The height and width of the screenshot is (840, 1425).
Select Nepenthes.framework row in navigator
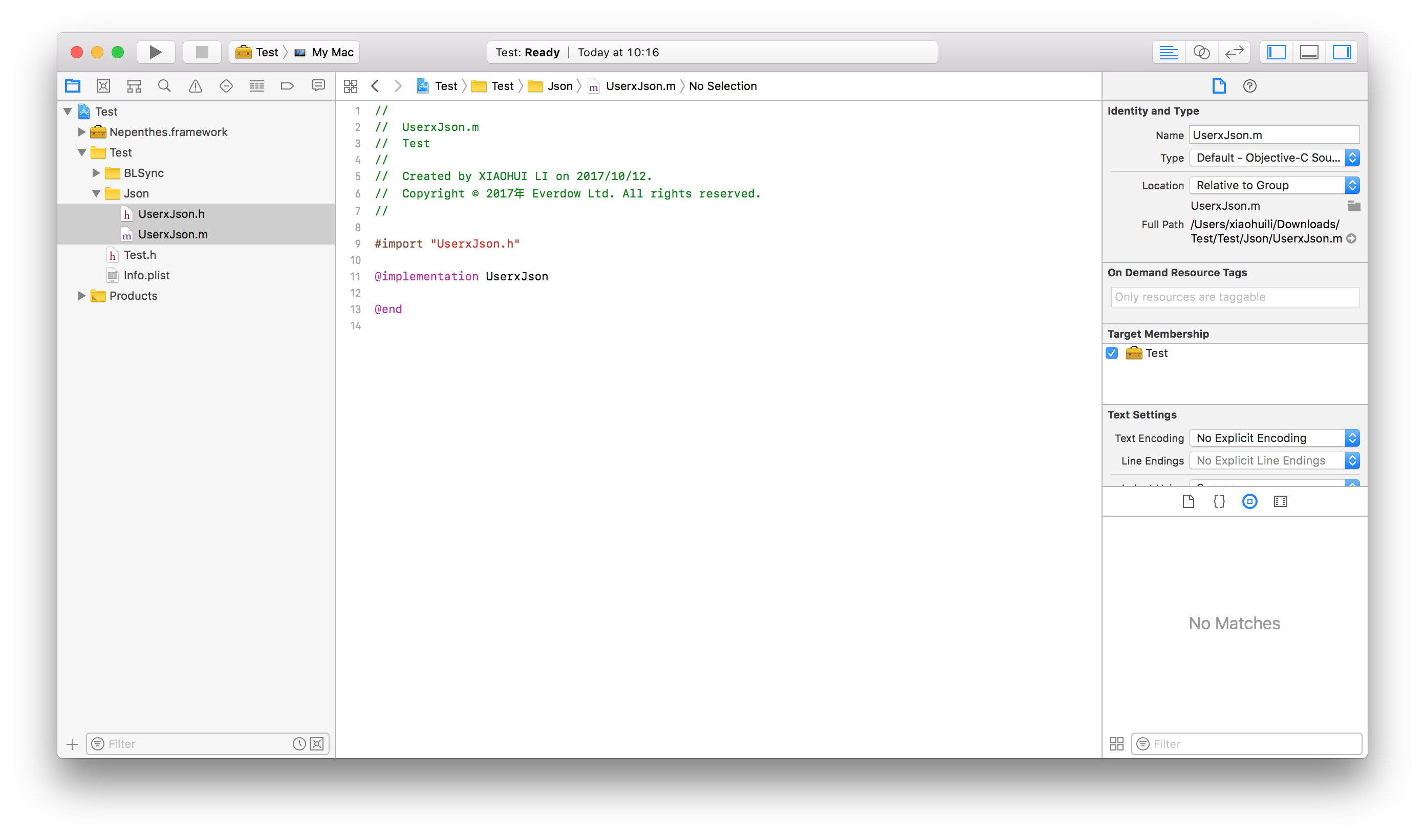point(196,132)
